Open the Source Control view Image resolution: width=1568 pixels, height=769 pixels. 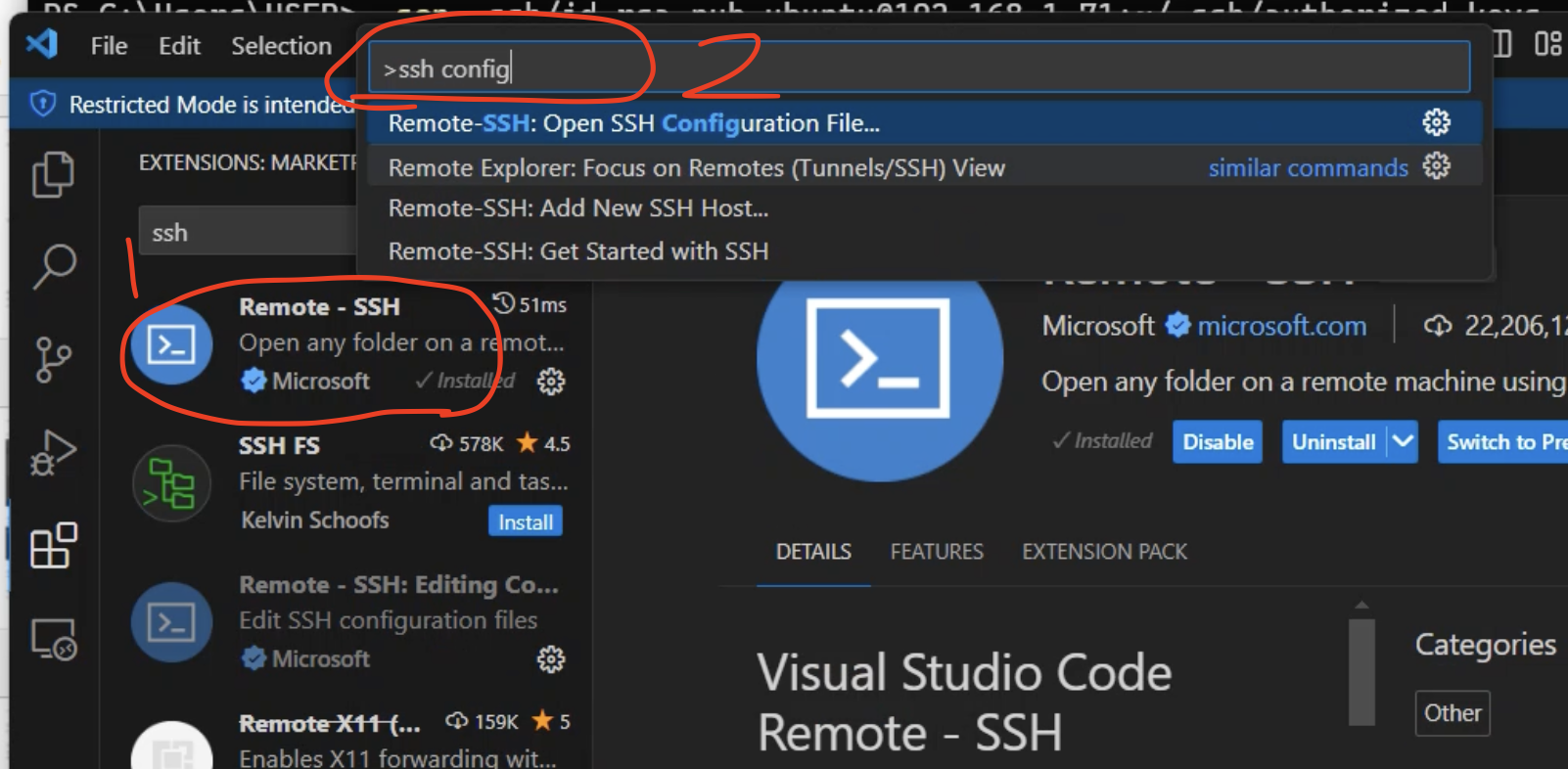point(53,359)
